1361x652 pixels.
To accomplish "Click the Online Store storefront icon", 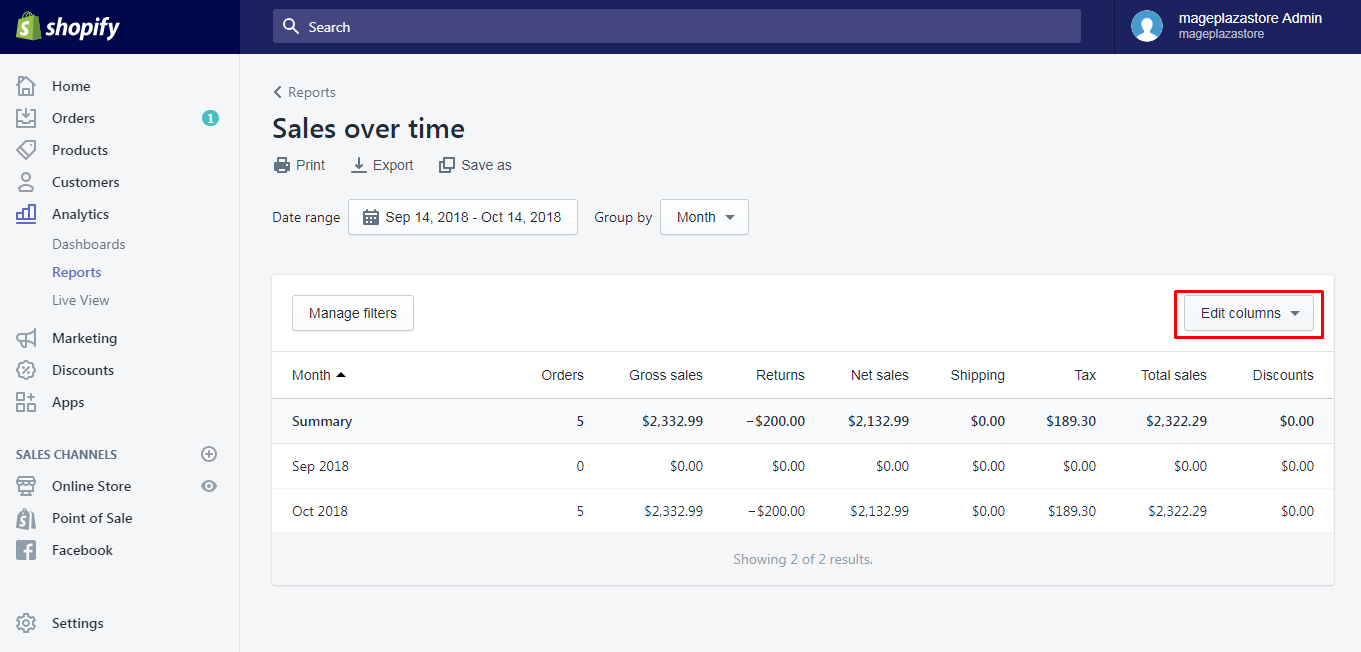I will click(x=26, y=486).
